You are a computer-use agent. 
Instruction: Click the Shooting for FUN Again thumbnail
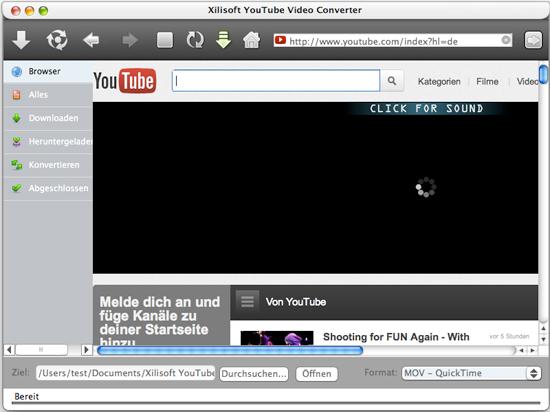click(x=277, y=338)
